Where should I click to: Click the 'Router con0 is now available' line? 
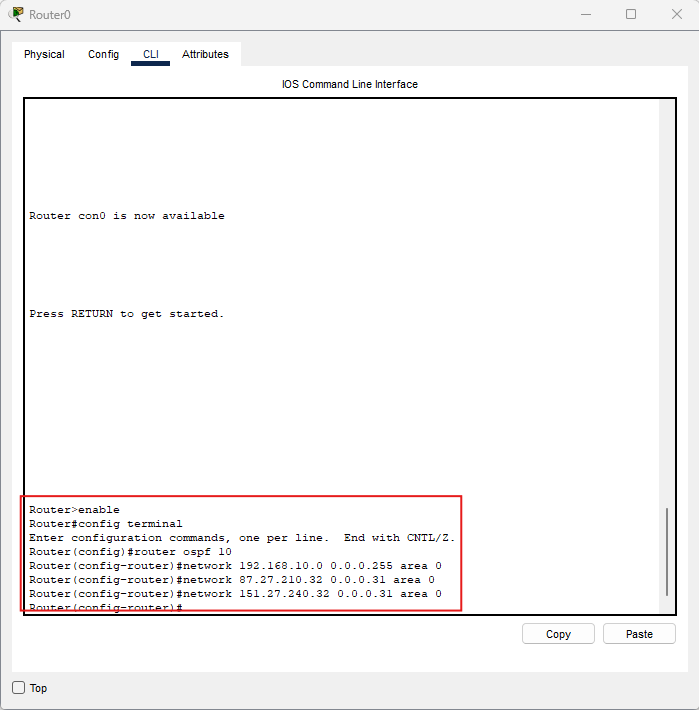point(127,216)
